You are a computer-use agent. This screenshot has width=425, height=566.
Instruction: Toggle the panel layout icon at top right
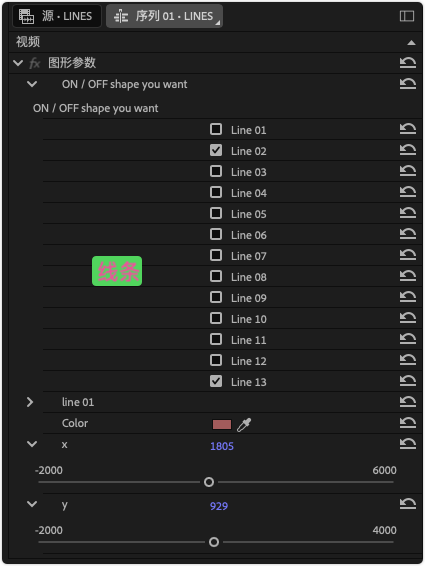click(407, 16)
